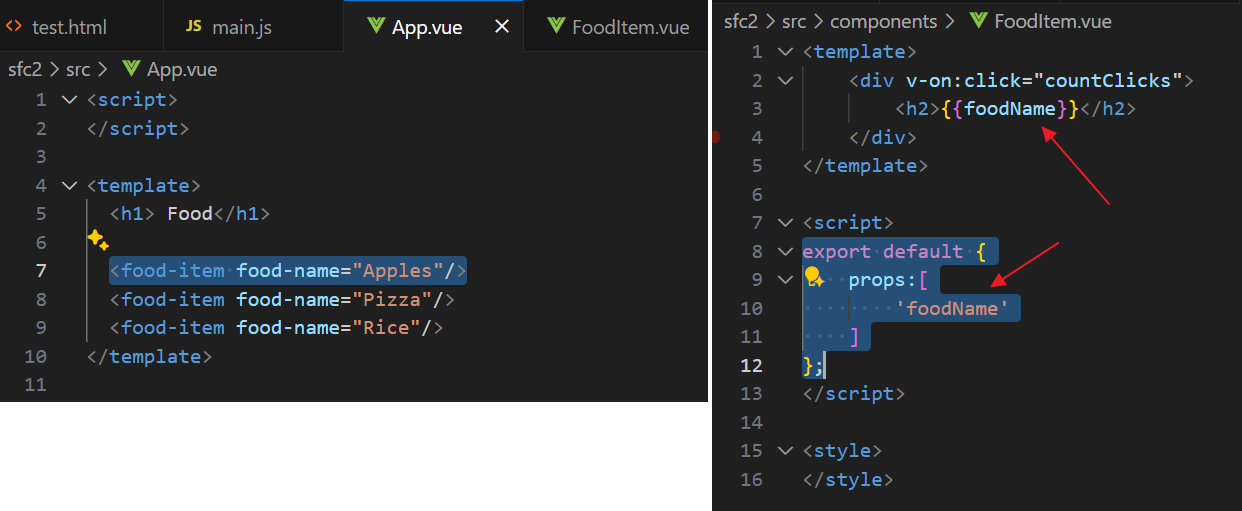This screenshot has height=511, width=1242.
Task: Fold the props array at line 9
Action: (x=785, y=280)
